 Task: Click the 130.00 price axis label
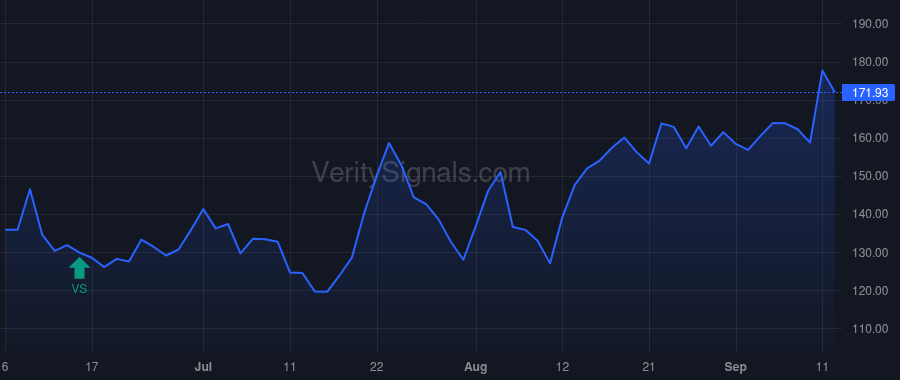870,253
